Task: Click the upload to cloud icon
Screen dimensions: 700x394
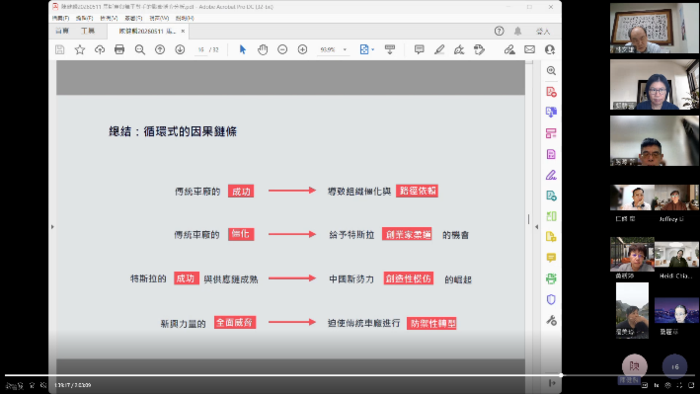Action: [100, 50]
